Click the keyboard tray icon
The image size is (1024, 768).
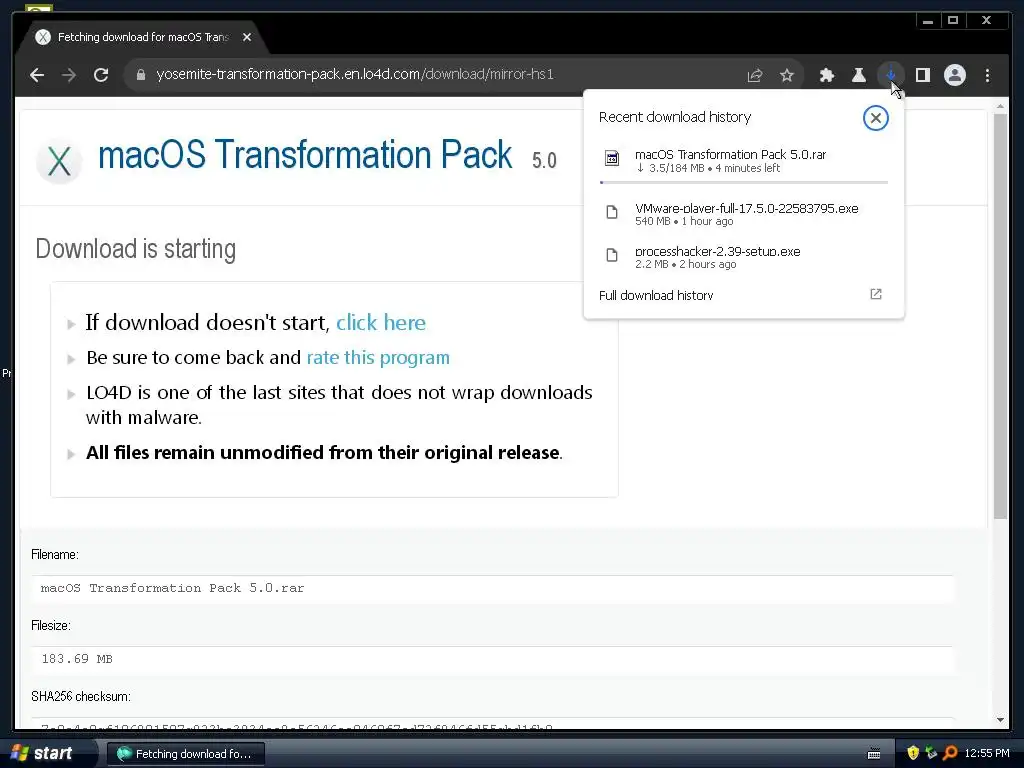tap(874, 754)
